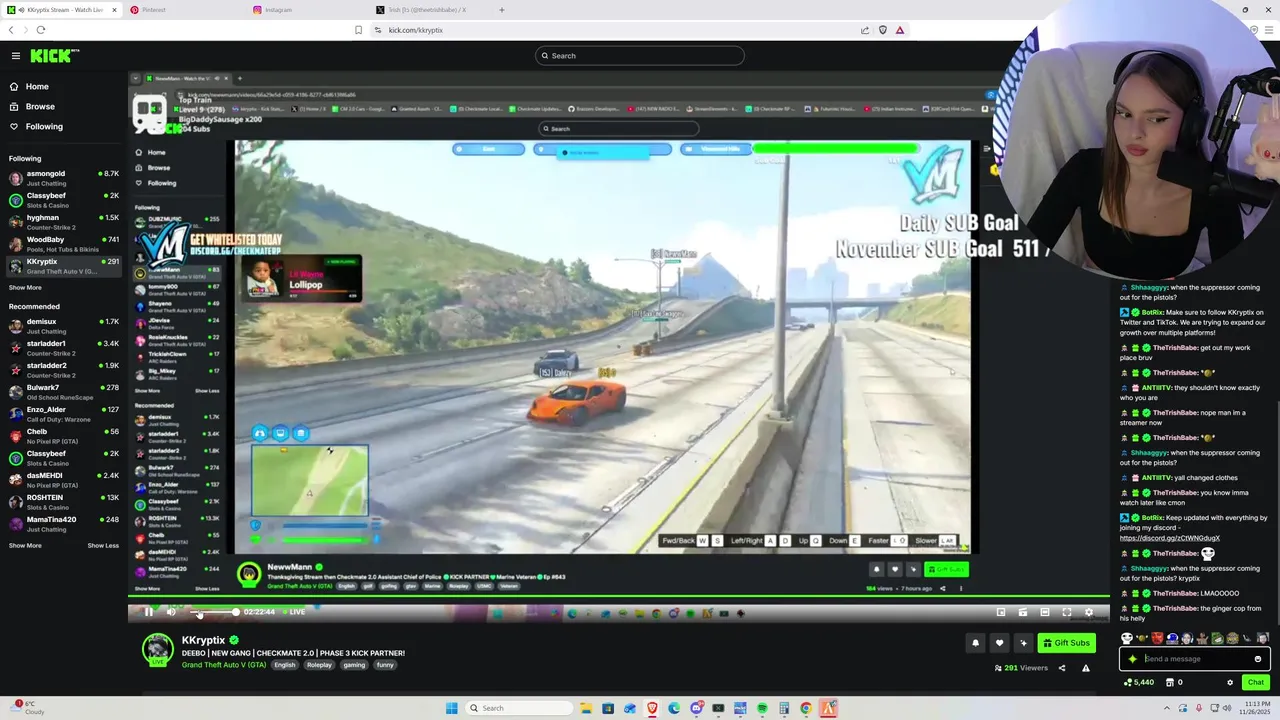Image resolution: width=1280 pixels, height=720 pixels.
Task: Reload the page
Action: pyautogui.click(x=40, y=30)
